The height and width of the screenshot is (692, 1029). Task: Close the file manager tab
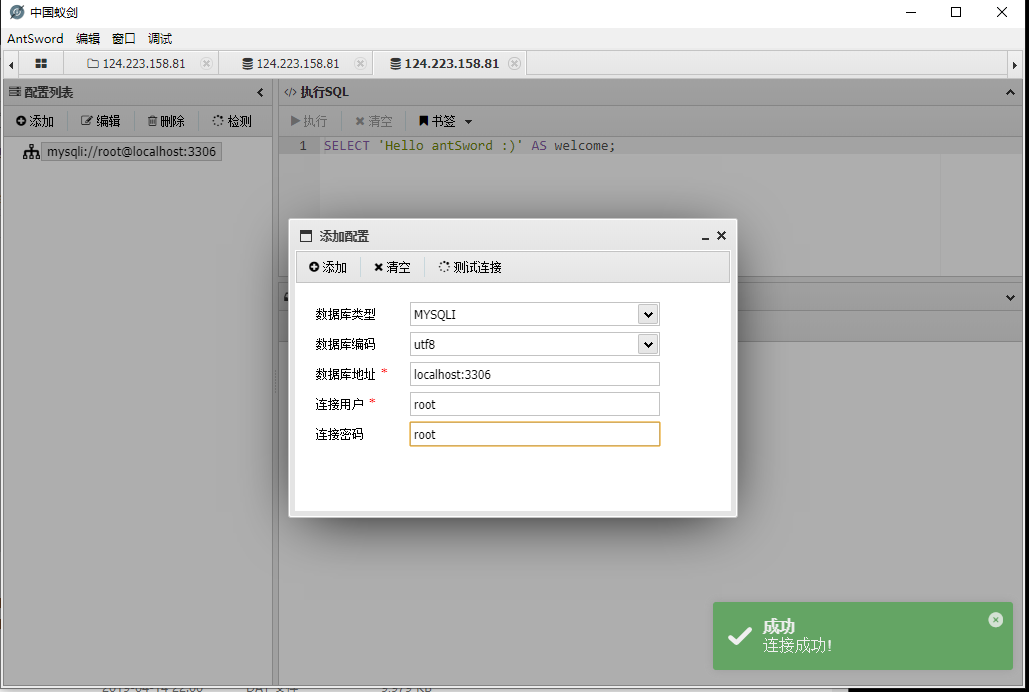pos(206,64)
